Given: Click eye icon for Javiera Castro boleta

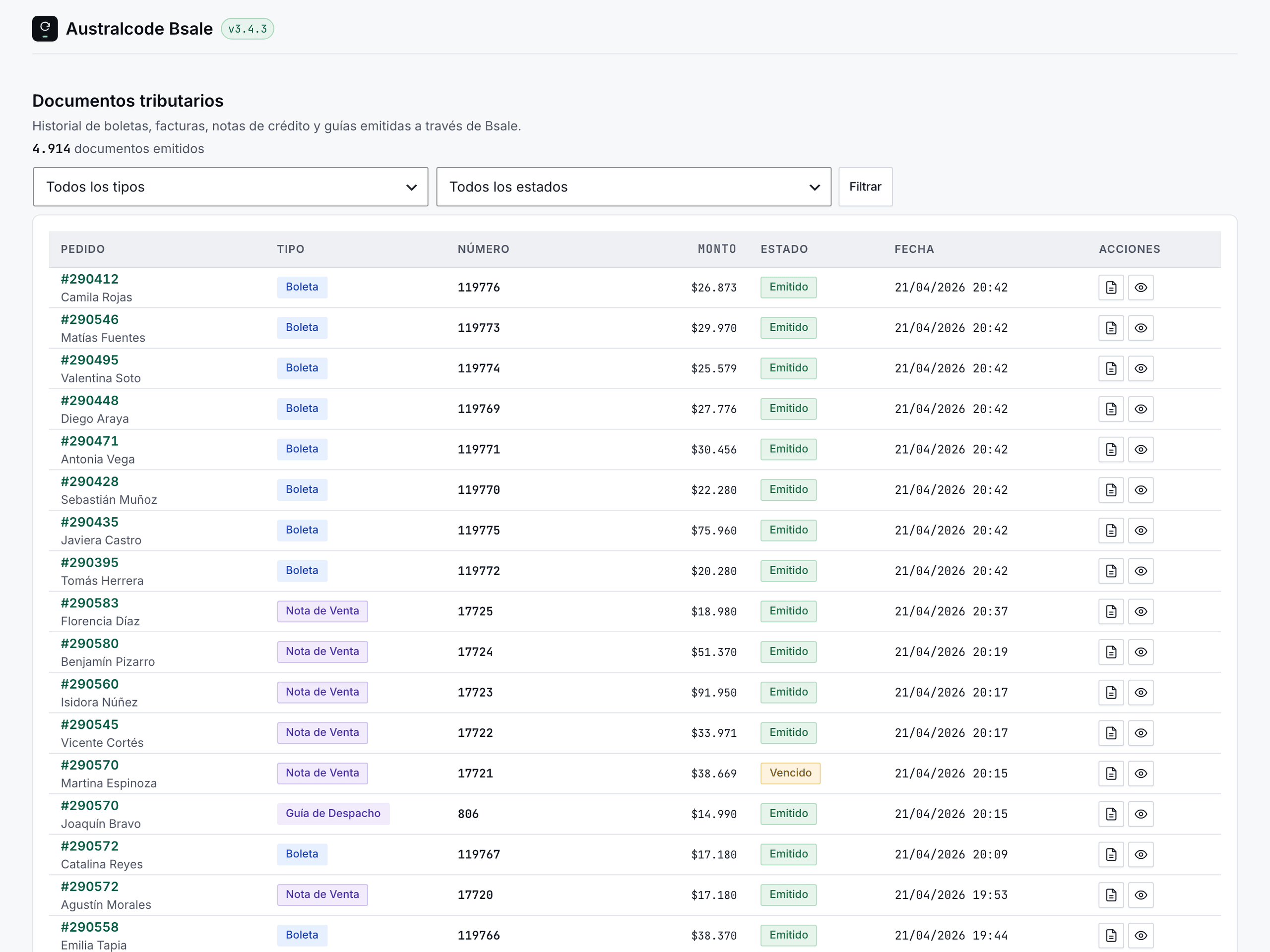Looking at the screenshot, I should pos(1141,530).
